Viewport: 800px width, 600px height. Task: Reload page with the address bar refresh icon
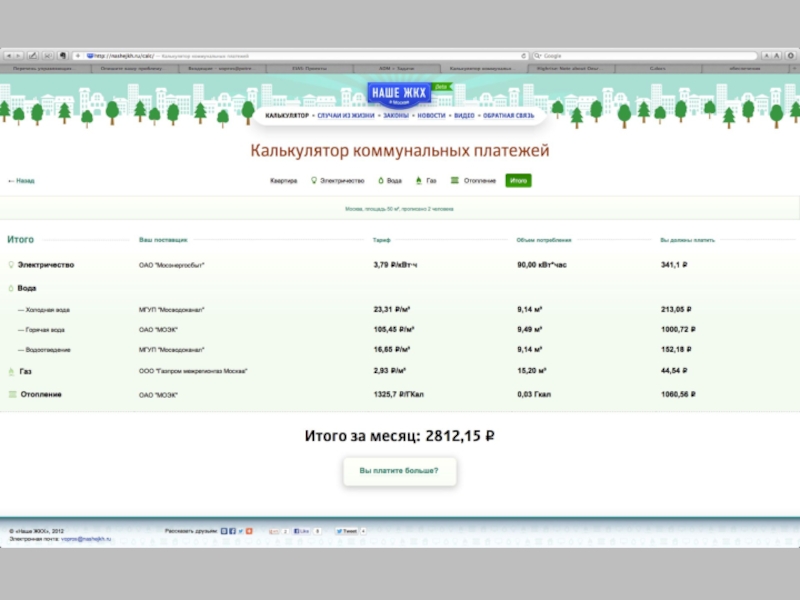click(x=523, y=56)
